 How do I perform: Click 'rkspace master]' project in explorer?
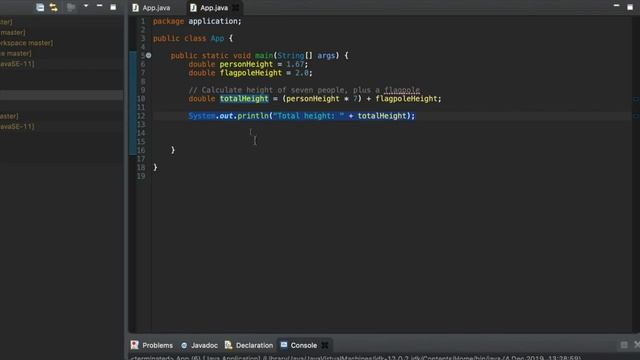point(27,43)
